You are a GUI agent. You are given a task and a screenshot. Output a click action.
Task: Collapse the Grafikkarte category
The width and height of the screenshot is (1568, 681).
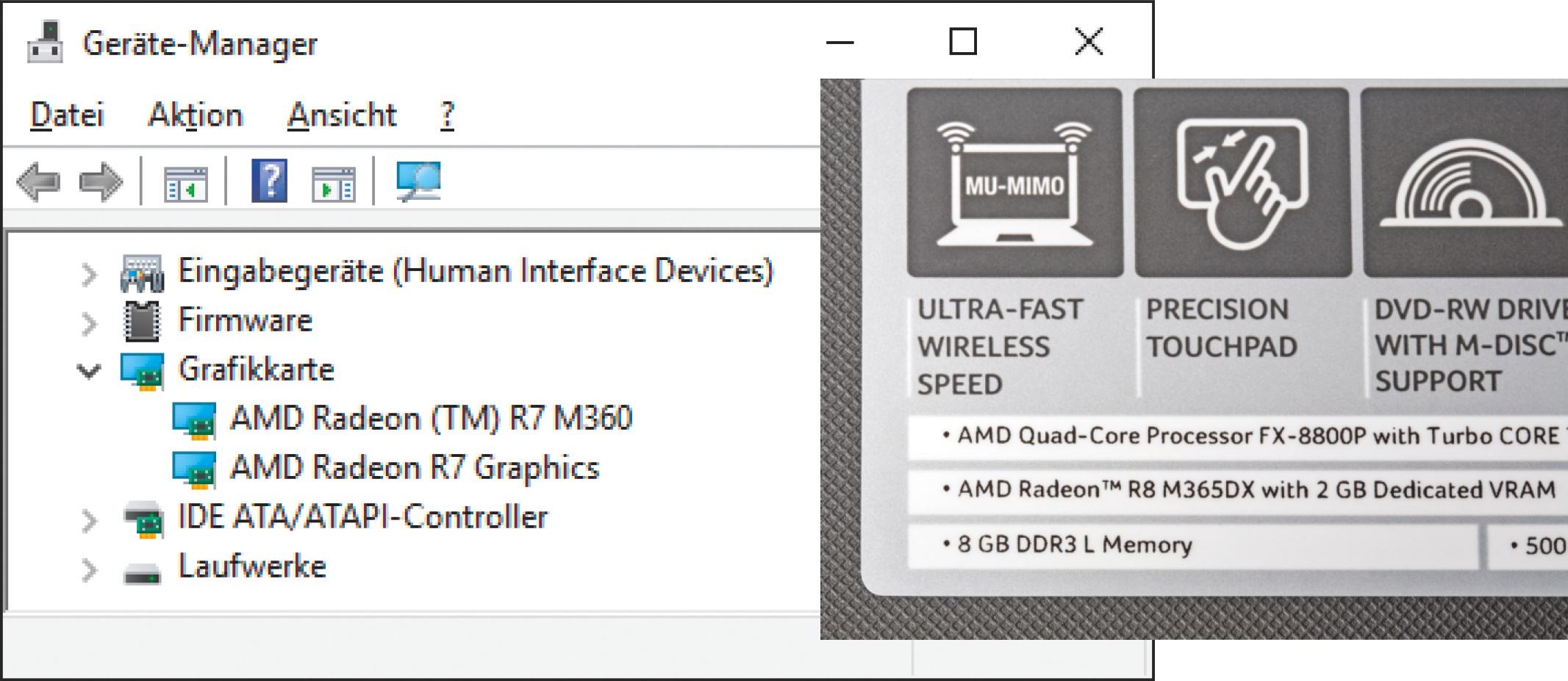89,372
